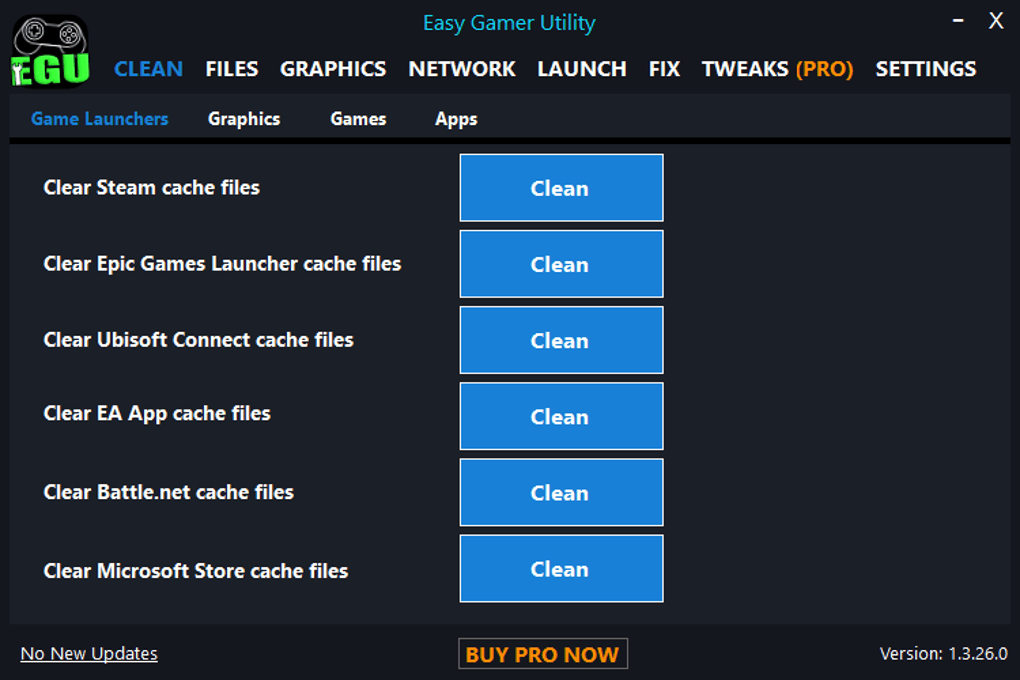Click the 'Version: 1.3.26.0' text
The width and height of the screenshot is (1020, 680).
[943, 653]
